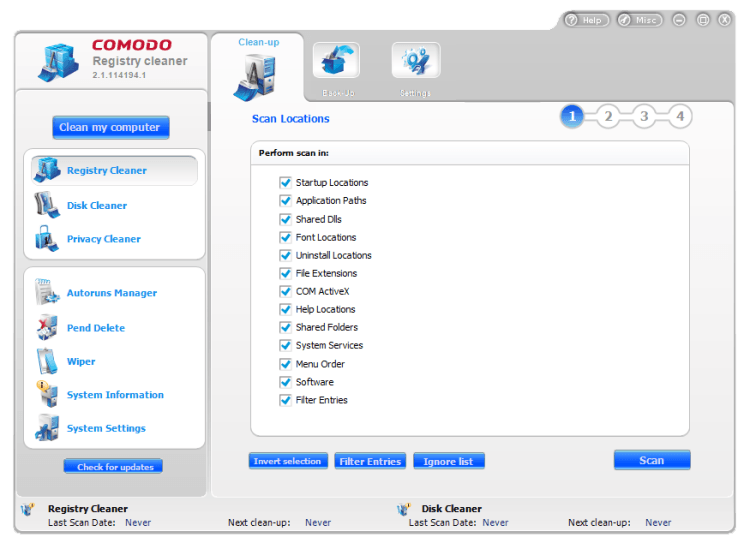Click the Scan Locations heading

pos(290,119)
